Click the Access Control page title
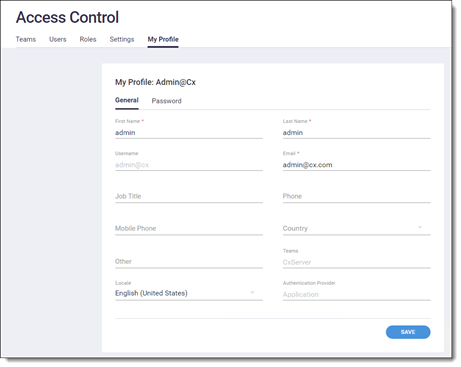 click(x=67, y=17)
